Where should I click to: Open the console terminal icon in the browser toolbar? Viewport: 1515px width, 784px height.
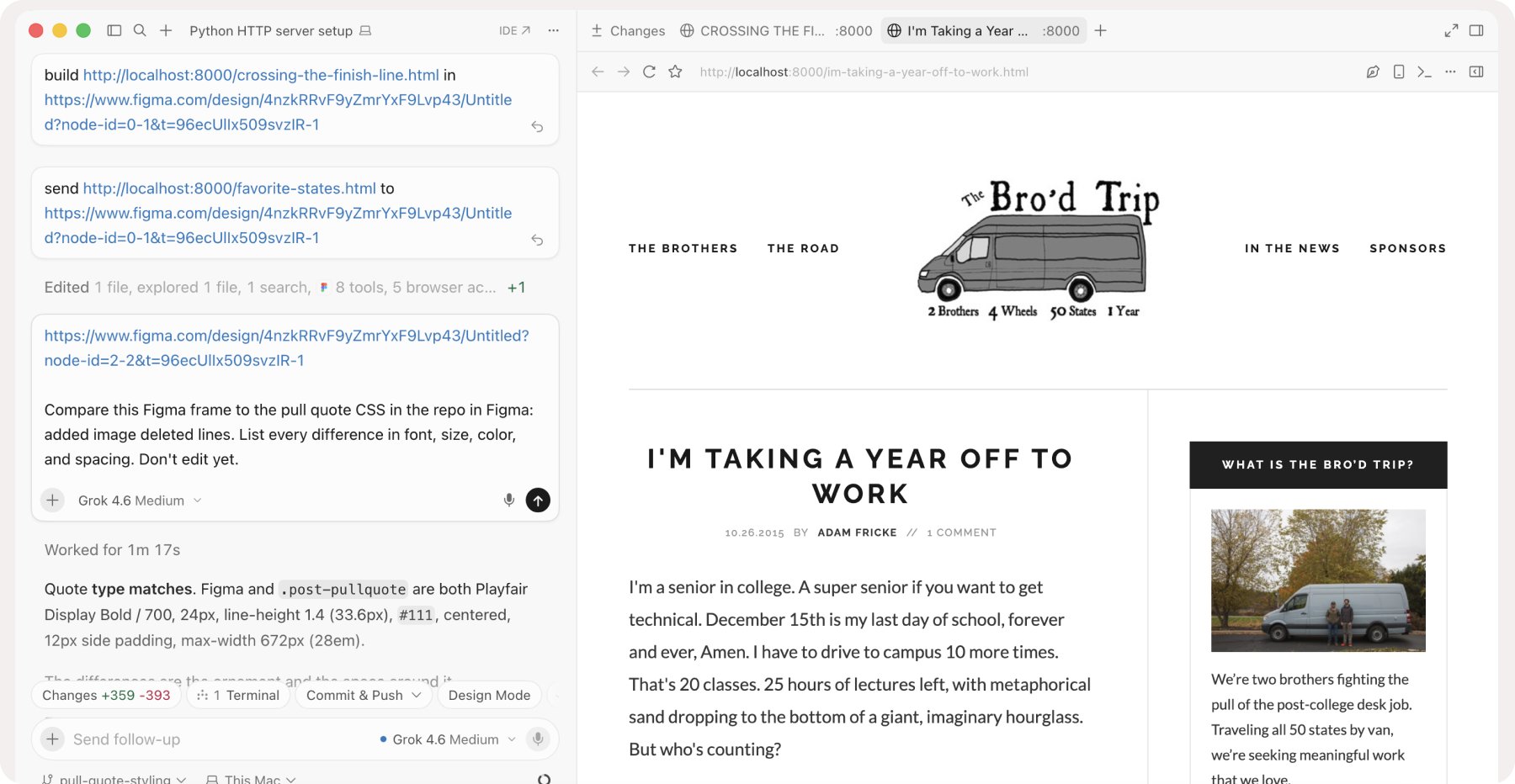point(1424,72)
